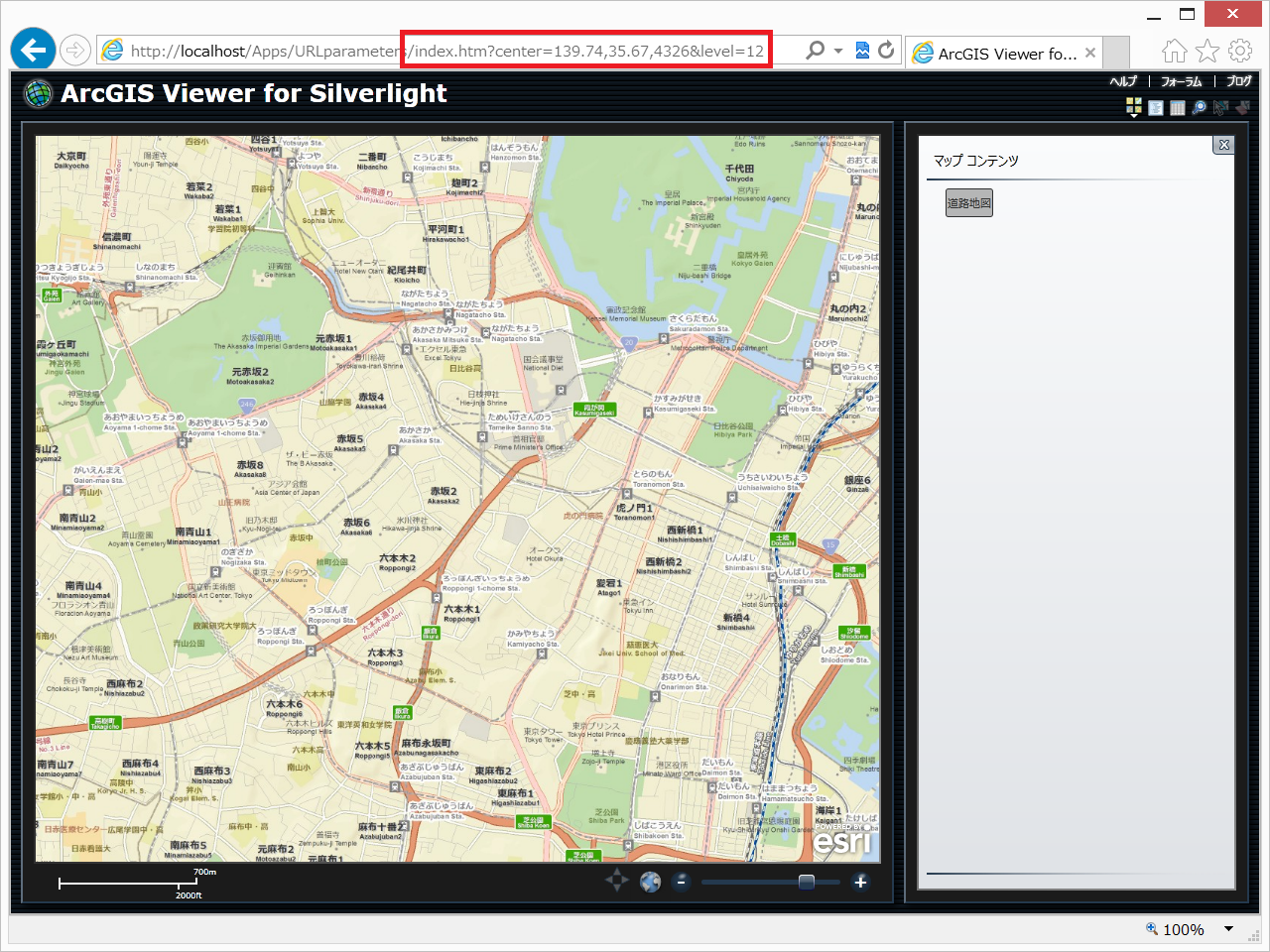This screenshot has height=952, width=1270.
Task: Click the 六本木1 Roppongi1 map label
Action: pos(461,614)
